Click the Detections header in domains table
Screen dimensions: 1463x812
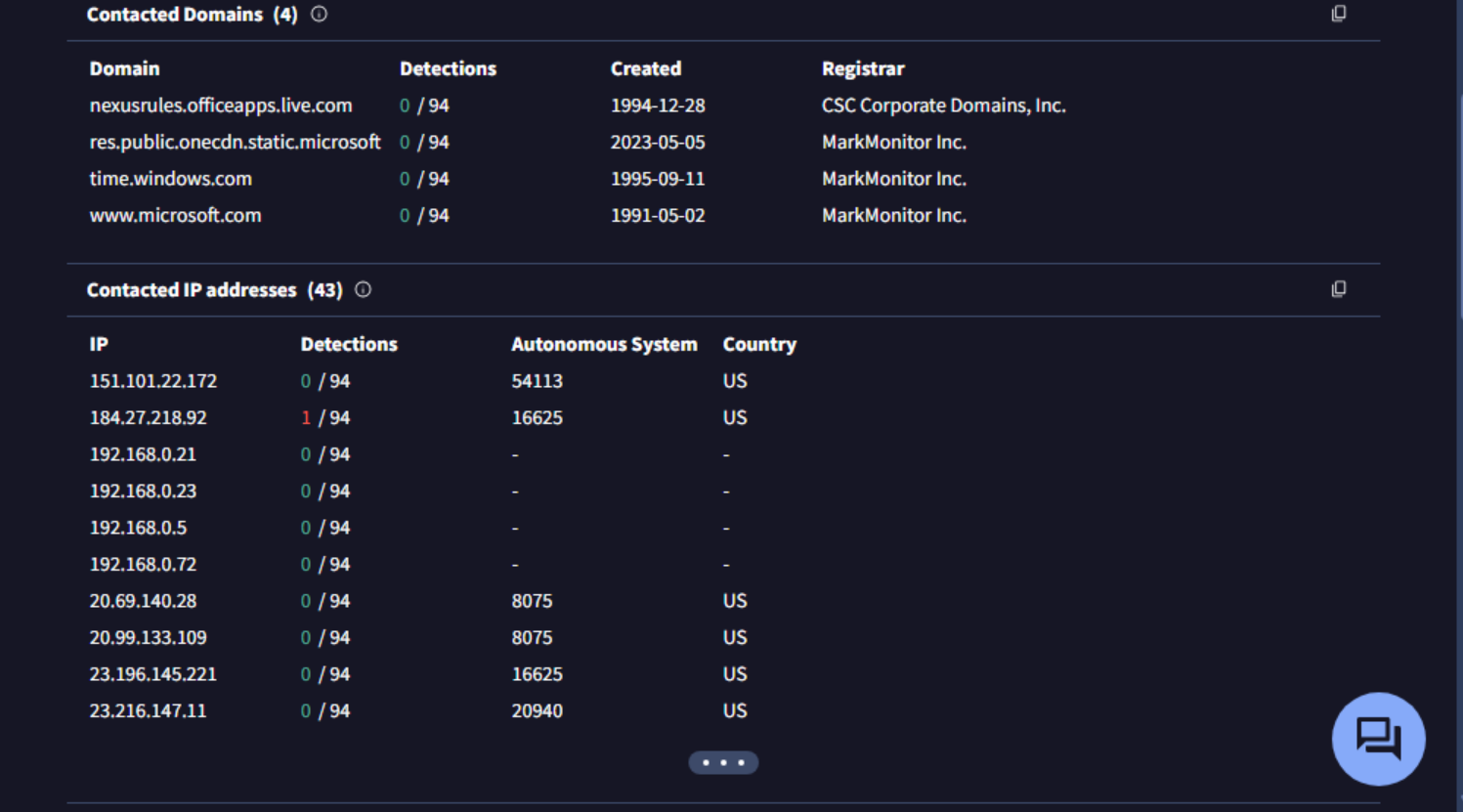point(448,69)
